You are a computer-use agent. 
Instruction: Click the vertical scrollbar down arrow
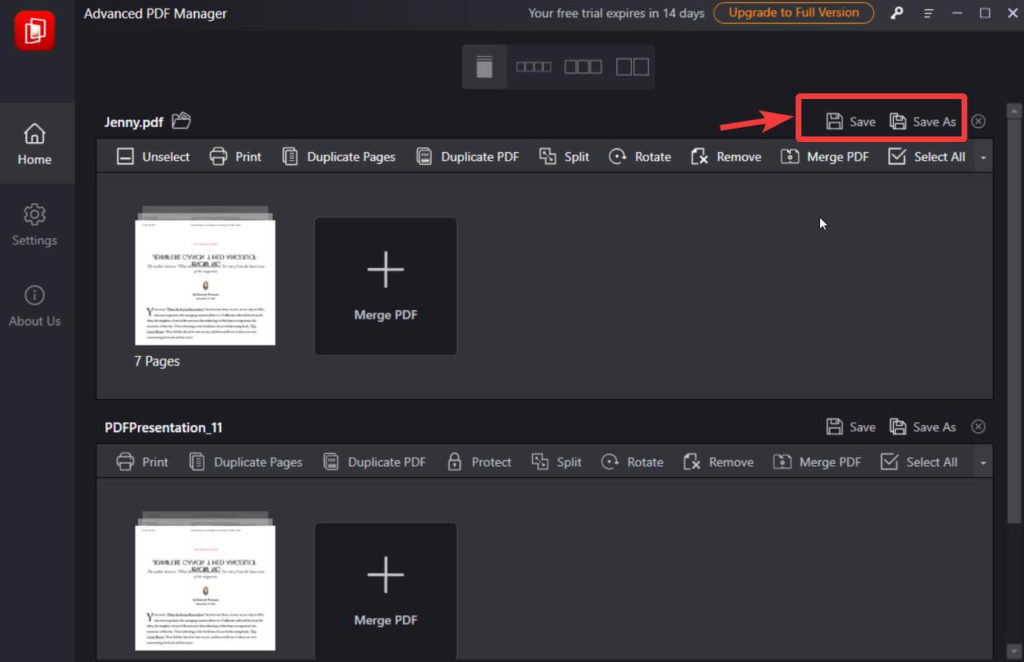1014,651
